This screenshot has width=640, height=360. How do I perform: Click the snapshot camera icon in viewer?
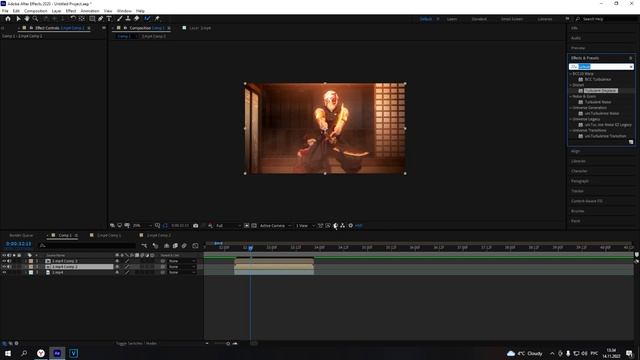tap(196, 226)
